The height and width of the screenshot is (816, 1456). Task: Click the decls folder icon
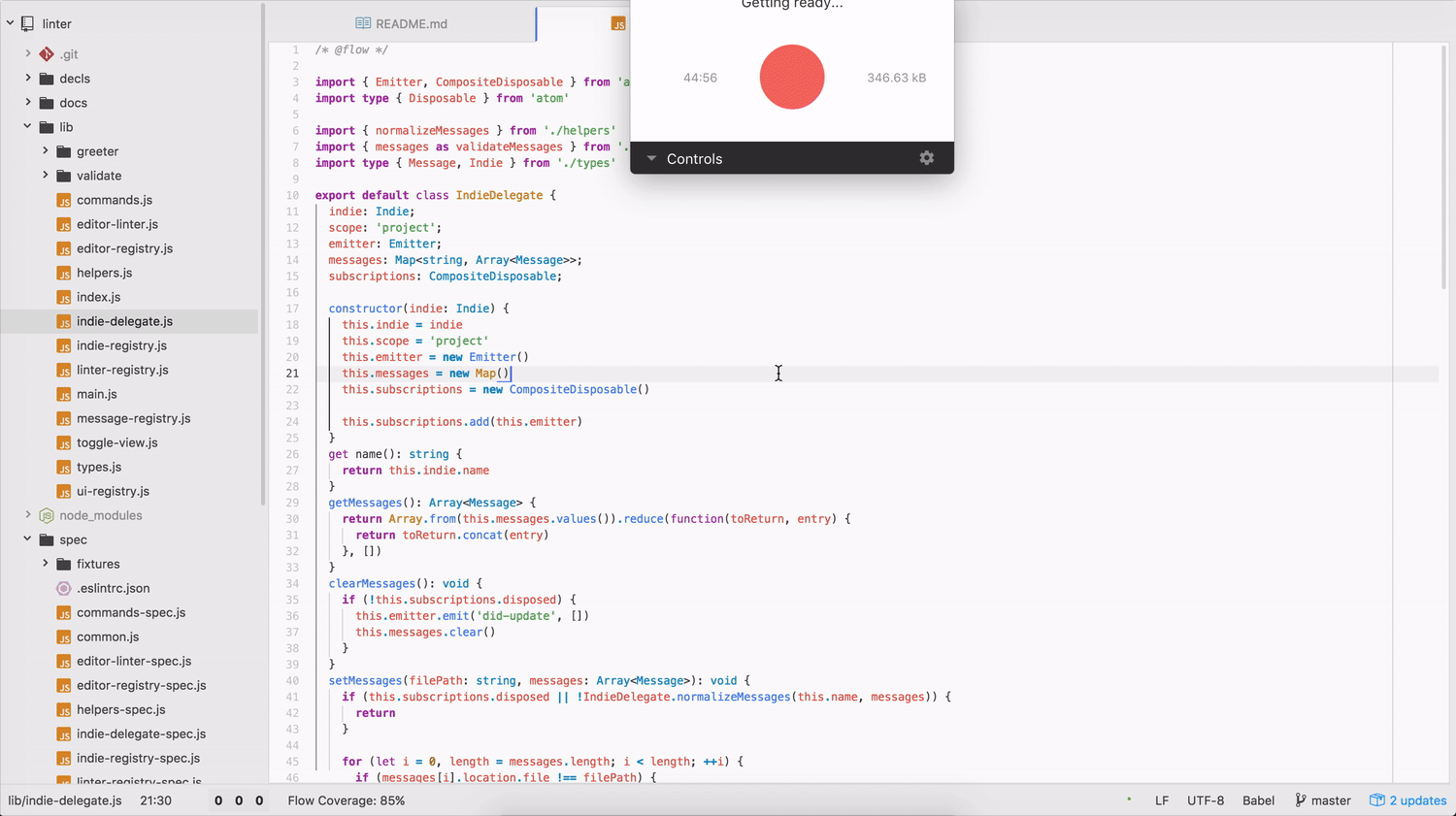coord(47,79)
